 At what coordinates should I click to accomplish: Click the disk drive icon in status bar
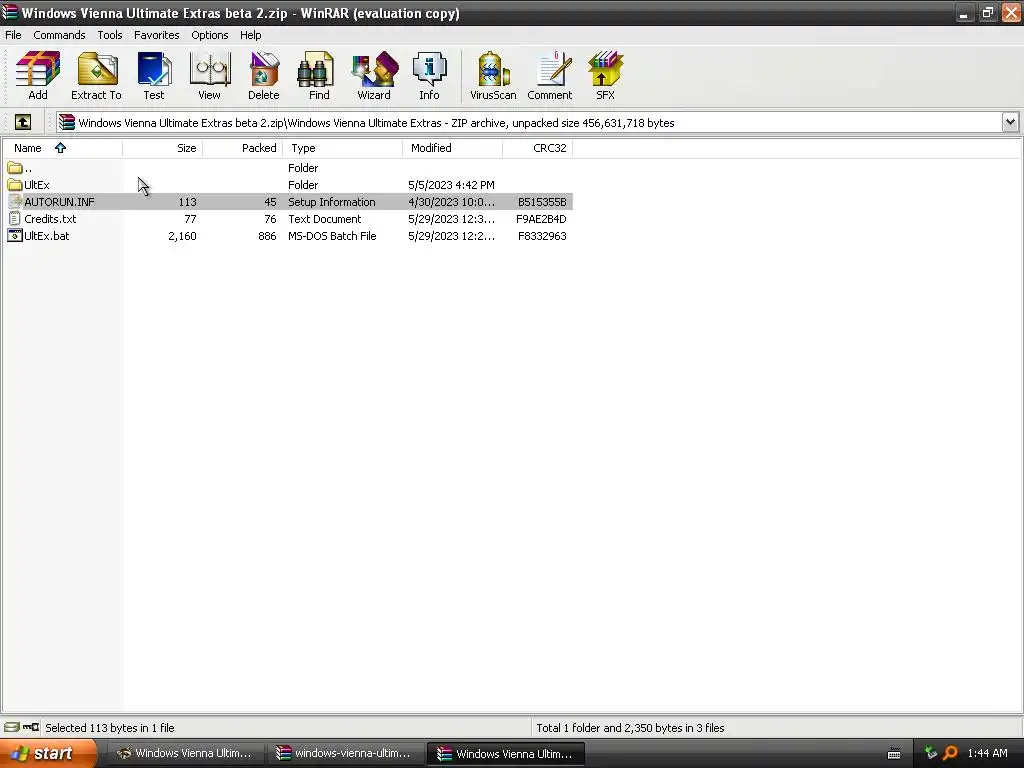point(12,727)
